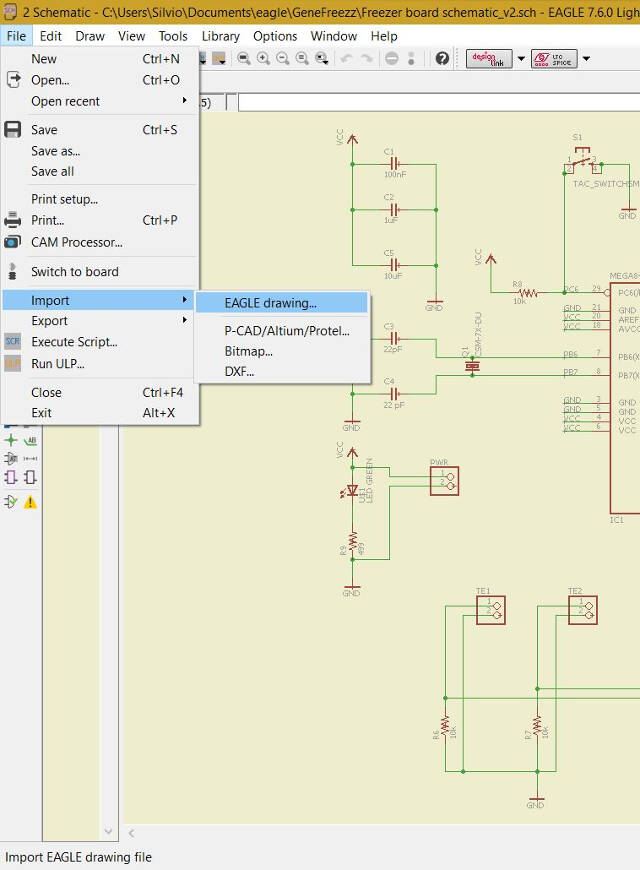Open the Help question mark icon

442,58
